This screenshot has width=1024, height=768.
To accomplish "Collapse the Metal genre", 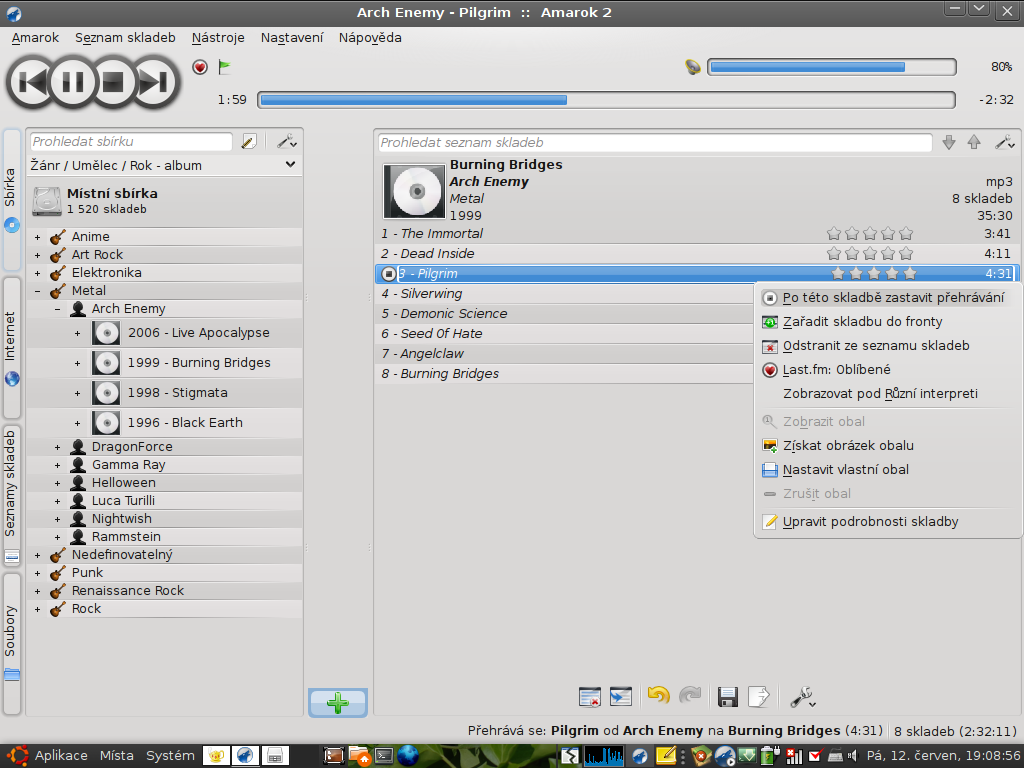I will (x=37, y=291).
